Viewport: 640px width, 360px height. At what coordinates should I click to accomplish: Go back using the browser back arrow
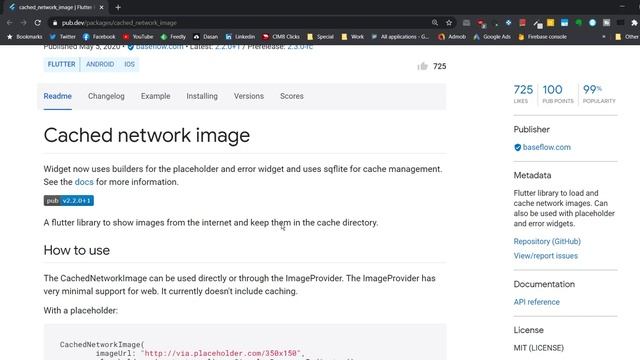(9, 23)
